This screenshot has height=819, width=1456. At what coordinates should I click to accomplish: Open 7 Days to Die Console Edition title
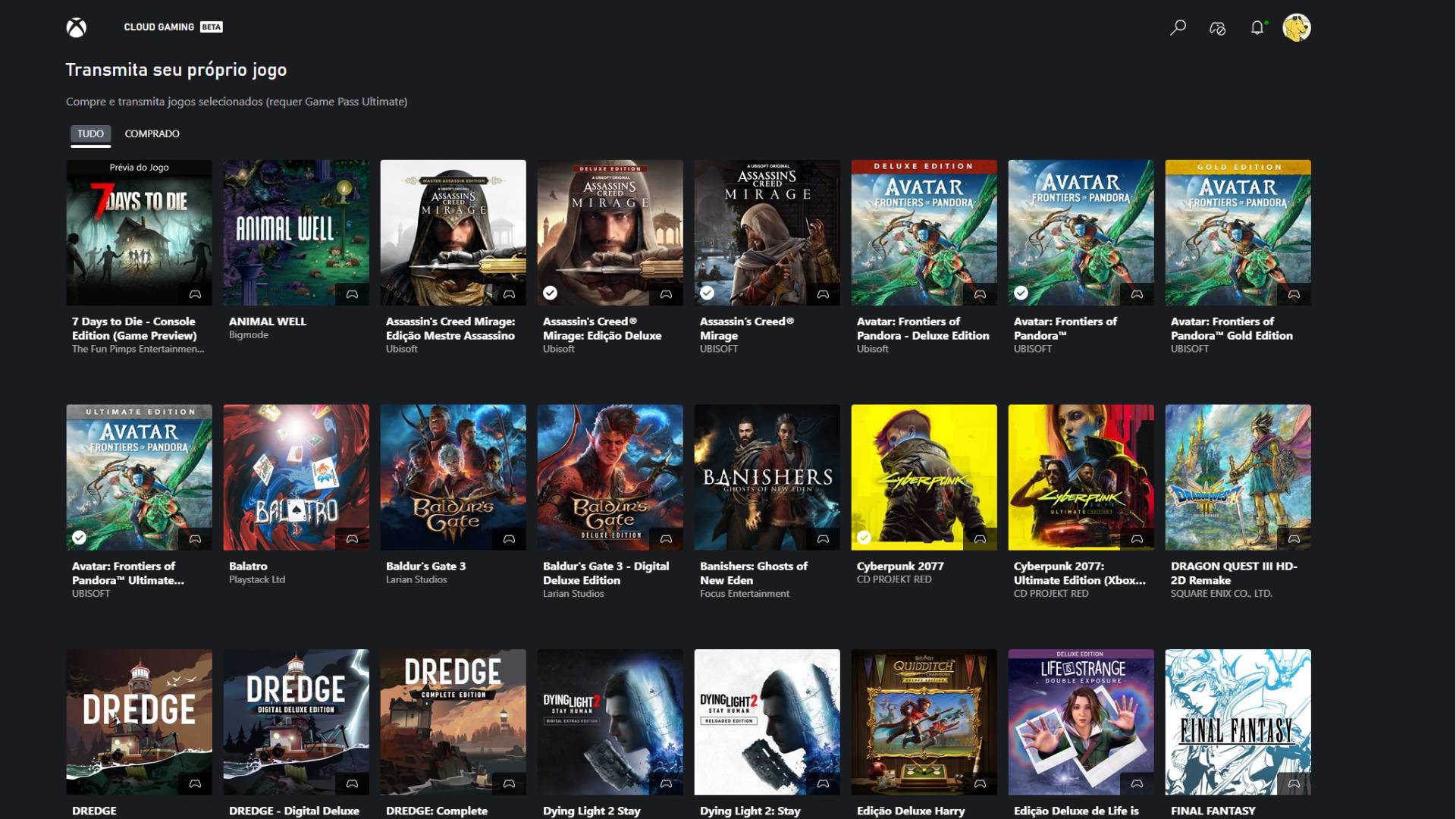134,329
